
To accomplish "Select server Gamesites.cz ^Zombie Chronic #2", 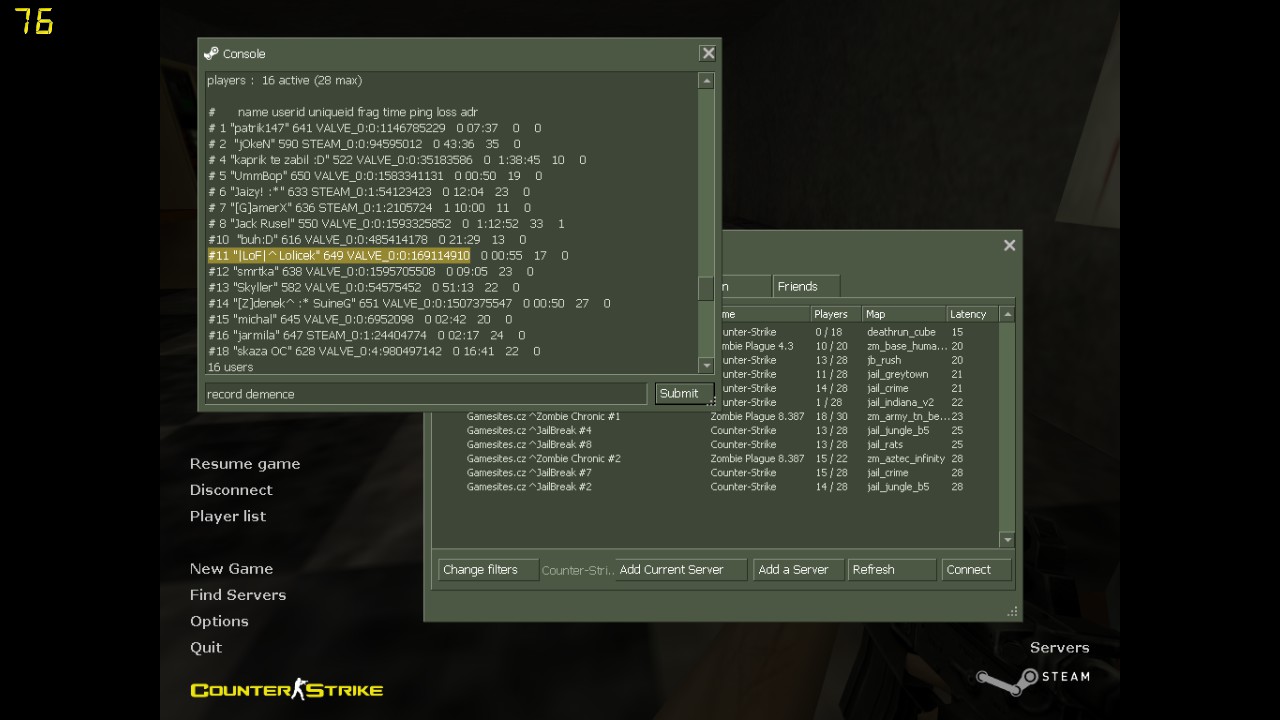I will tap(717, 458).
